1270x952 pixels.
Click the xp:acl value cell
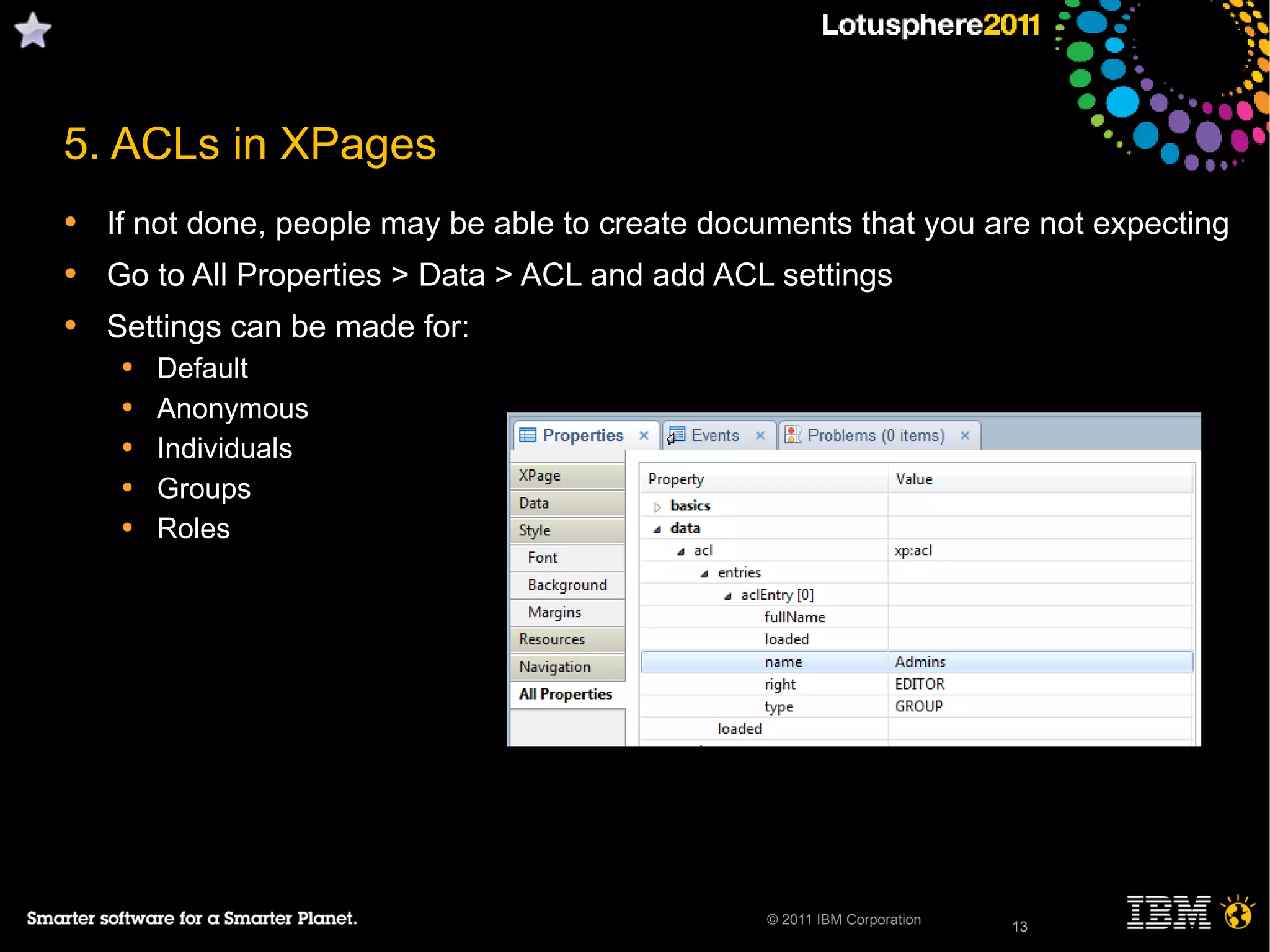pos(1041,550)
